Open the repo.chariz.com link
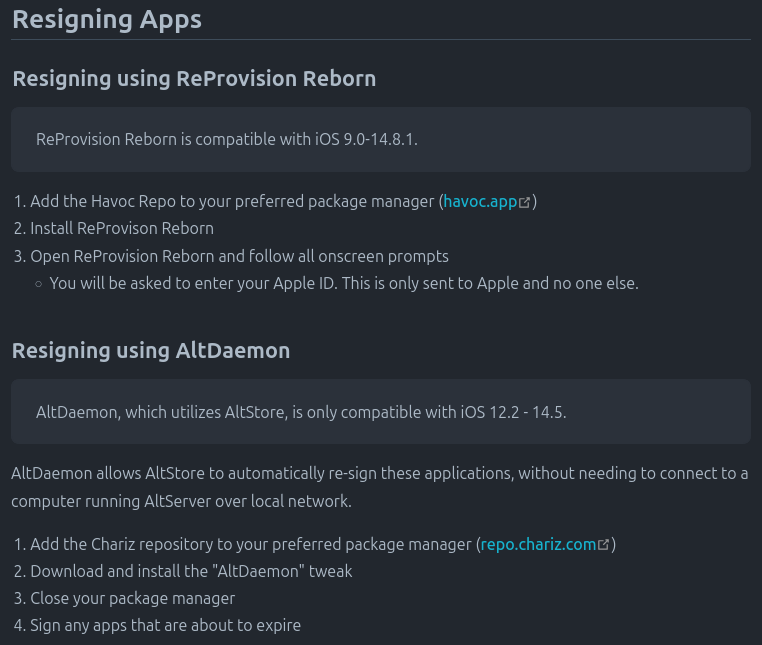This screenshot has height=645, width=762. 538,545
